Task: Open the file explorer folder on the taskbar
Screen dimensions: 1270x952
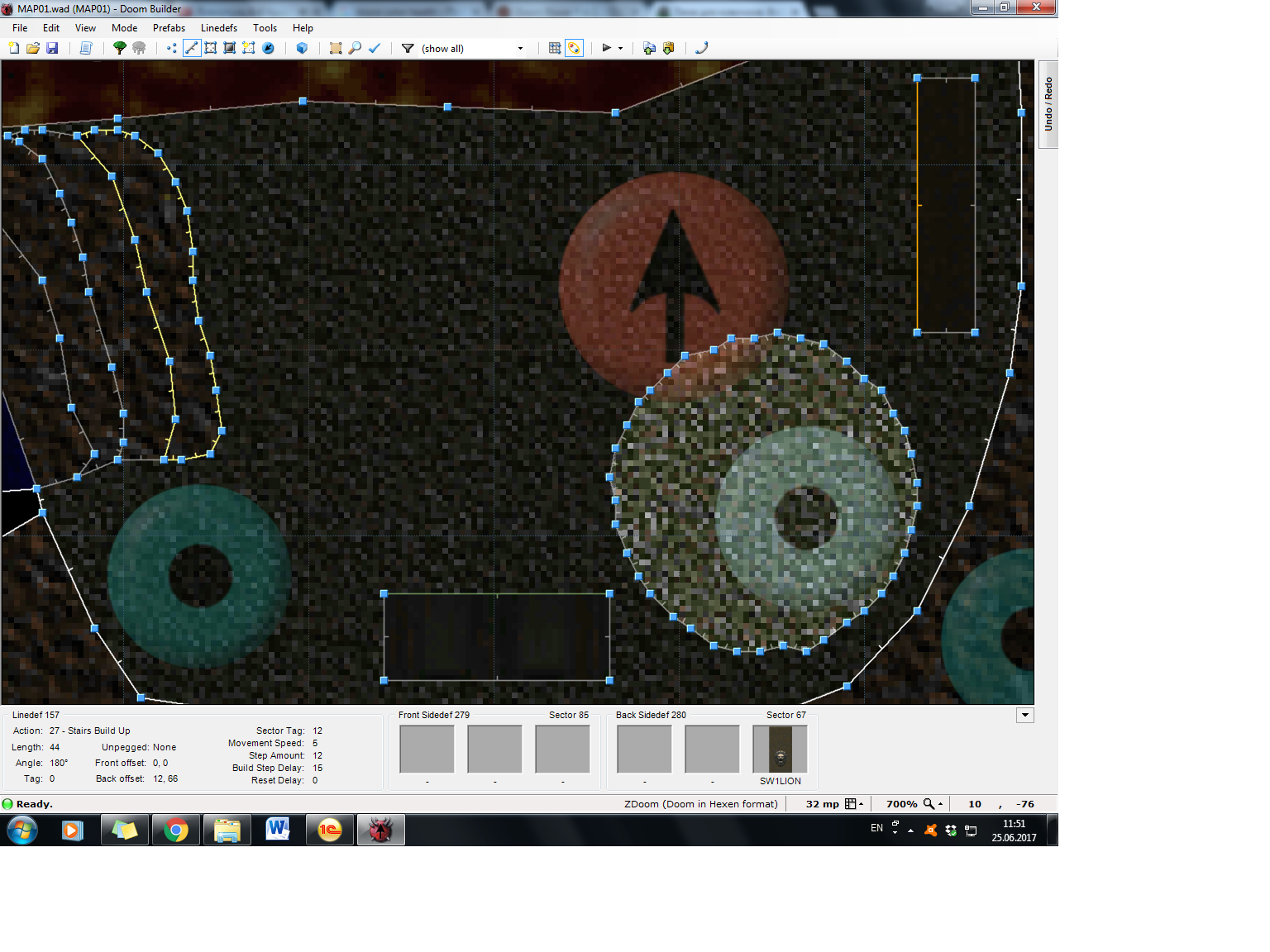Action: (227, 830)
